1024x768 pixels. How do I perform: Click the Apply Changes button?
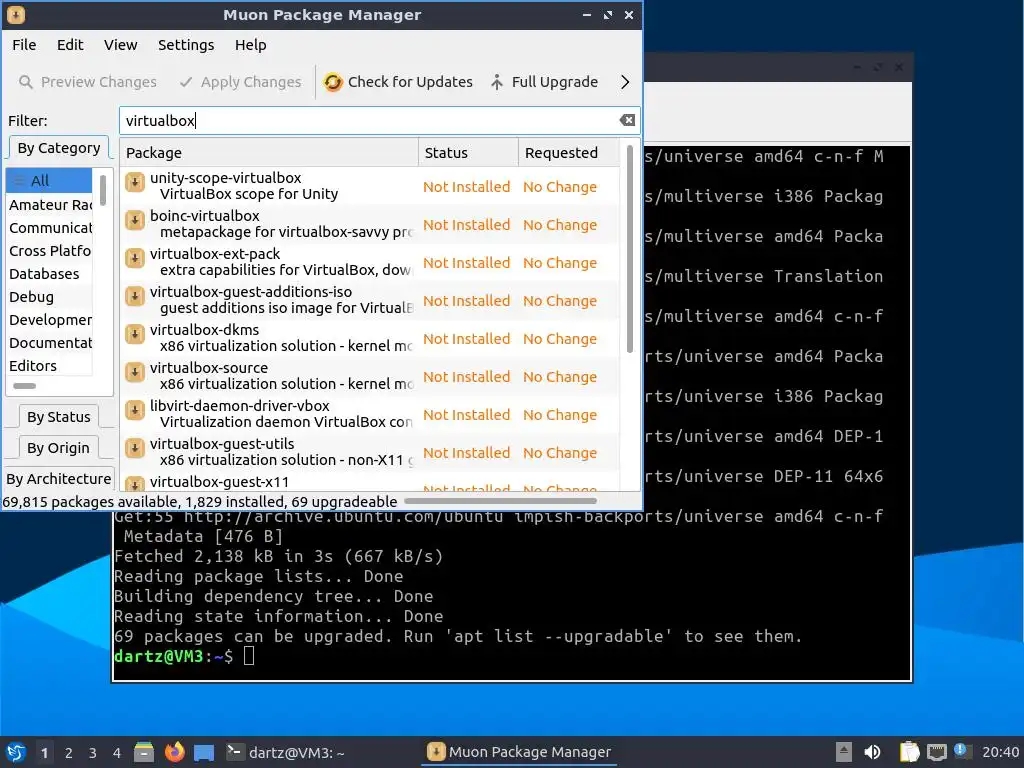point(240,82)
